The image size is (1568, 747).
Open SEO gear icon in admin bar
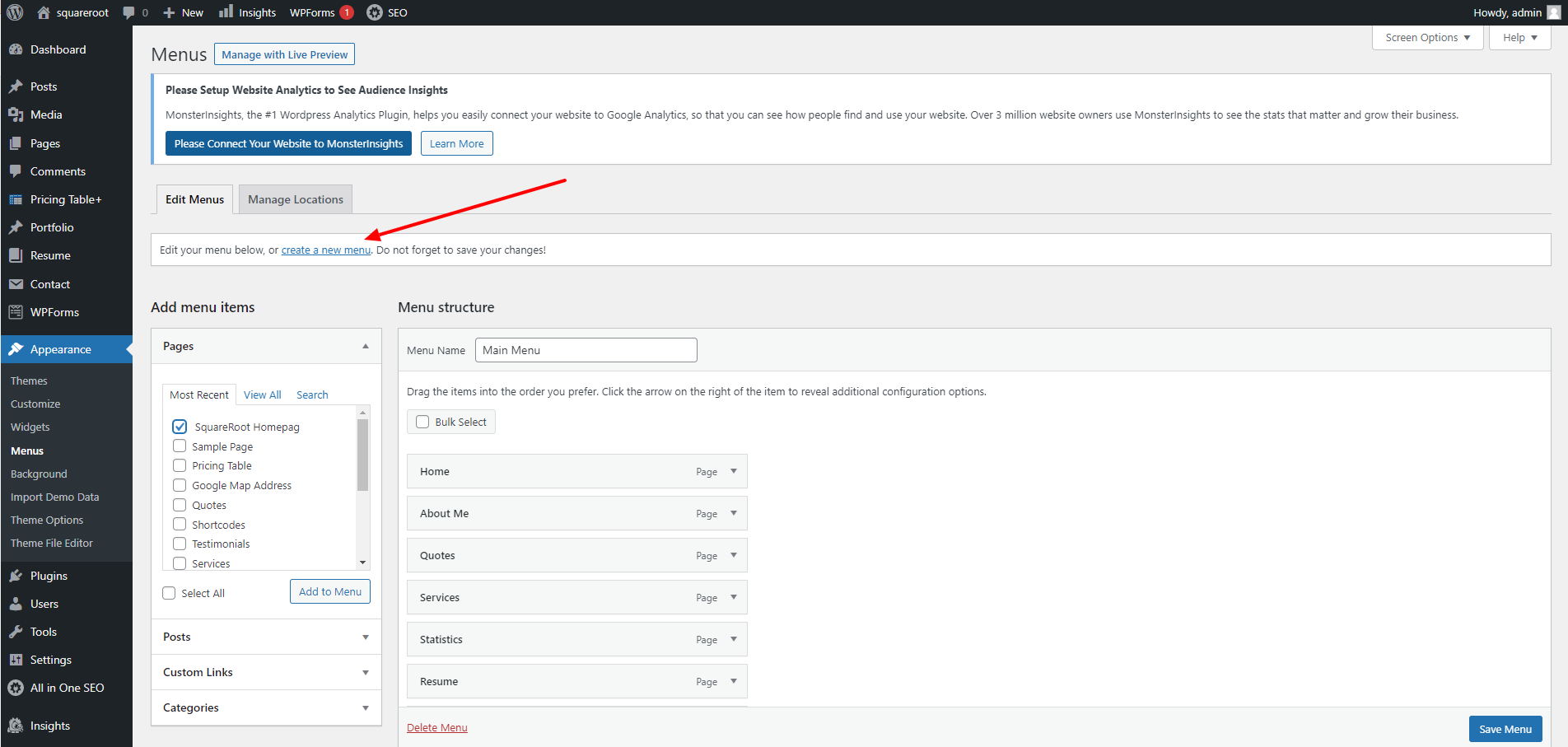pyautogui.click(x=375, y=12)
